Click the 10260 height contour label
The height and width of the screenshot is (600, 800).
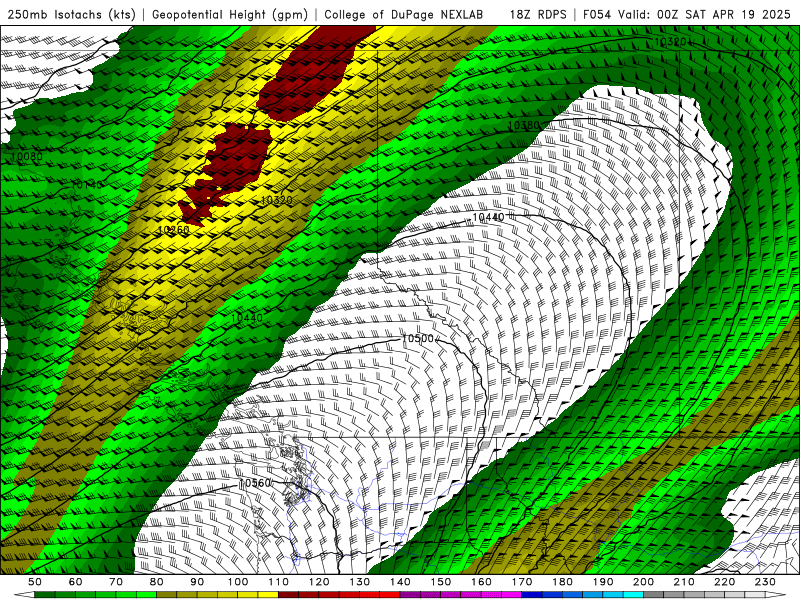tap(173, 230)
